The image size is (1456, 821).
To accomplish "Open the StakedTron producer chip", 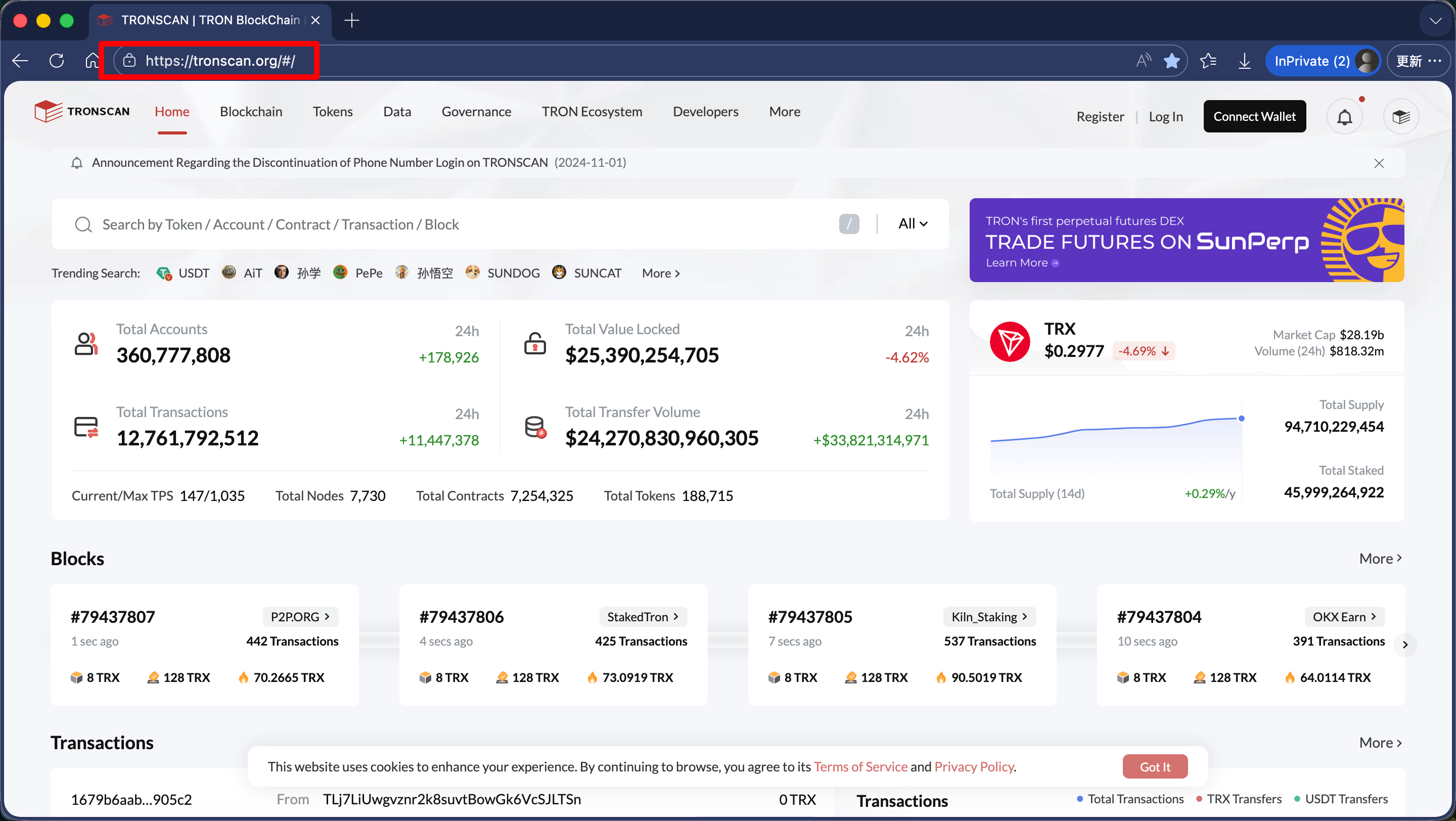I will point(643,617).
